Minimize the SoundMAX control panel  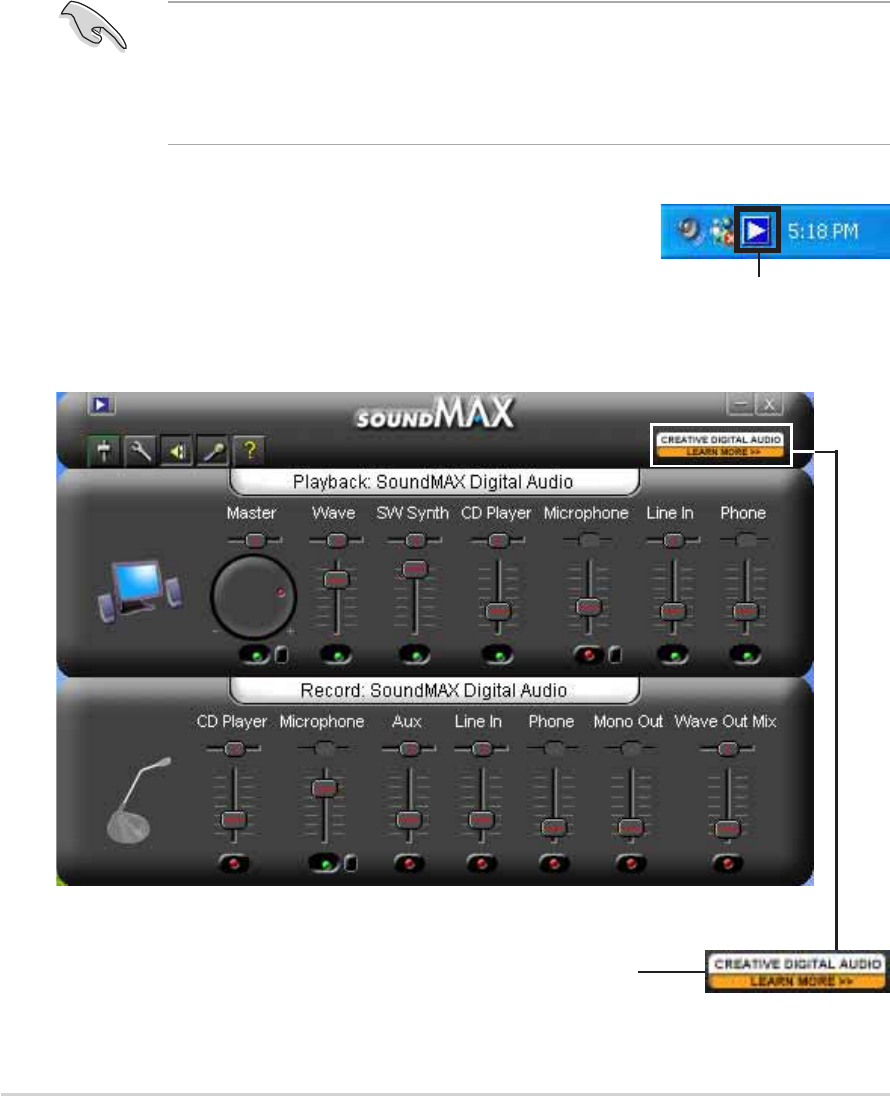tap(740, 404)
